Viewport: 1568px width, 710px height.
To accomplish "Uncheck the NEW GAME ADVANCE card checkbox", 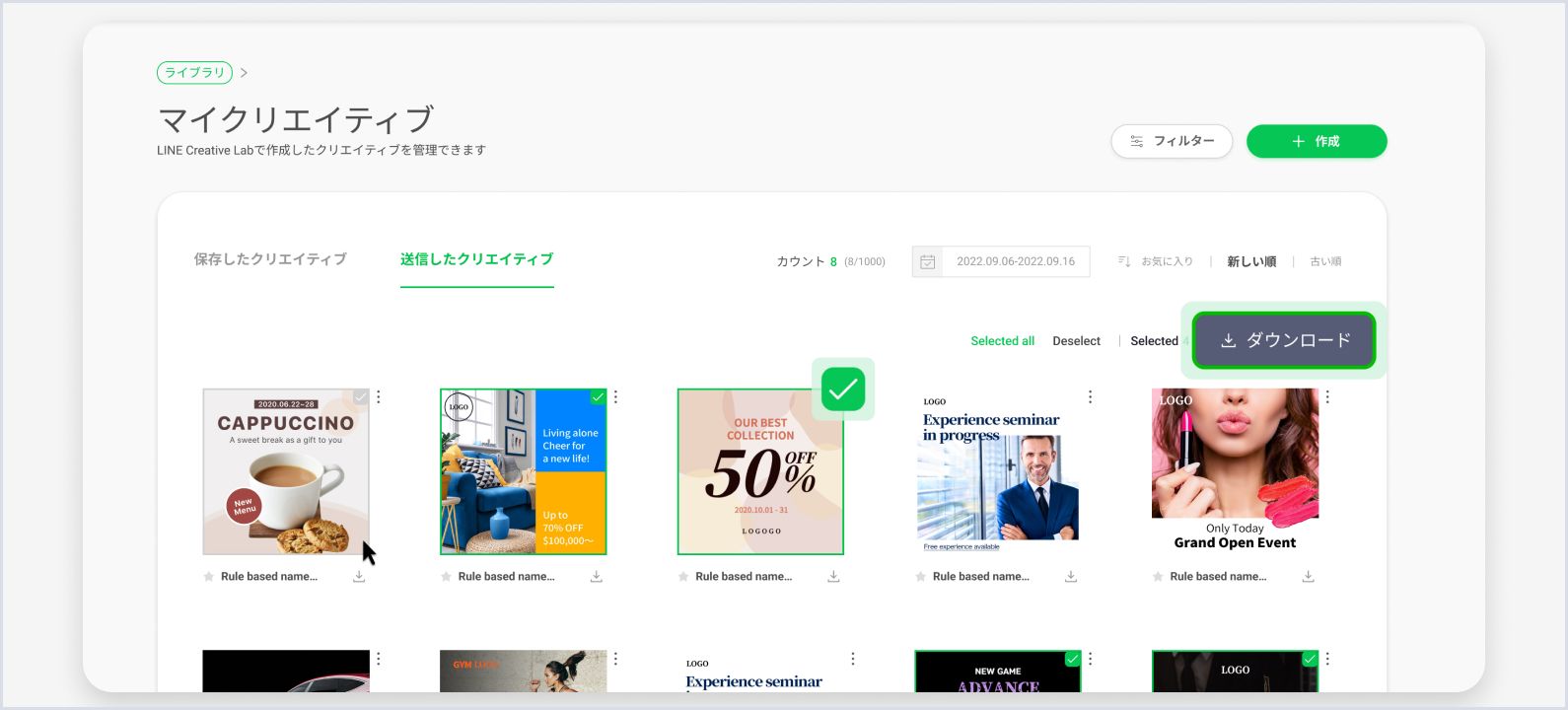I will [1073, 659].
